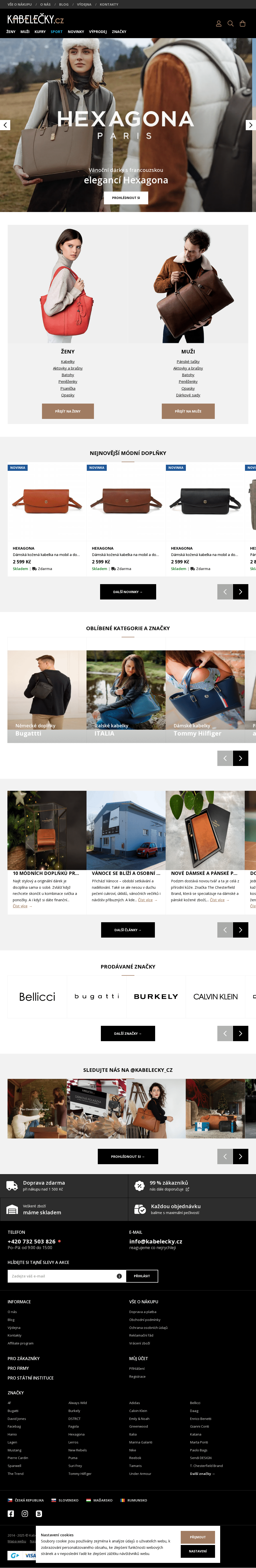Click the PŘEJÍT NA ŽENY button
The image size is (256, 1568).
click(68, 411)
